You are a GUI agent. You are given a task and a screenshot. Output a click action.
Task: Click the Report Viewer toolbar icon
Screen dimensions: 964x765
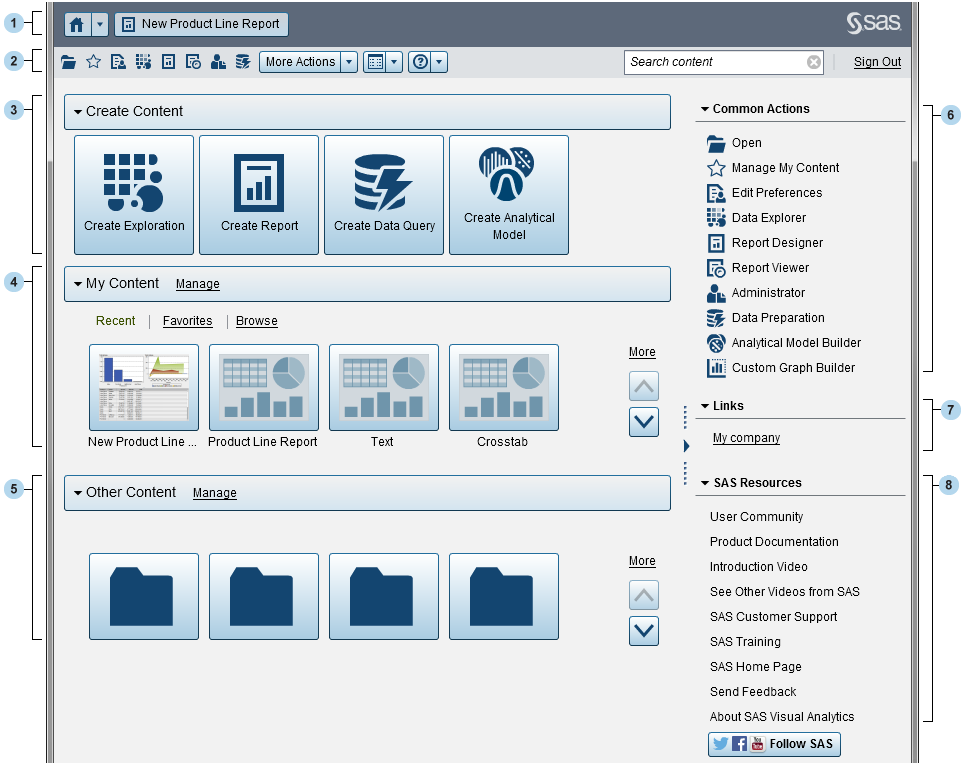coord(192,61)
